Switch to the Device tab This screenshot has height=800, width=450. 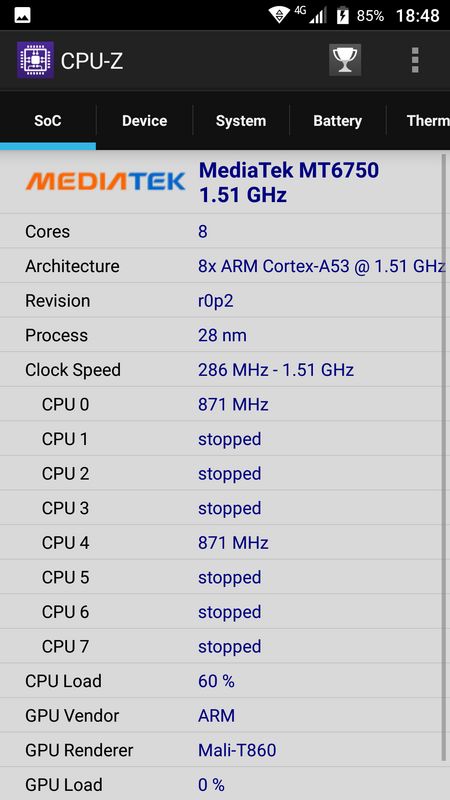144,121
